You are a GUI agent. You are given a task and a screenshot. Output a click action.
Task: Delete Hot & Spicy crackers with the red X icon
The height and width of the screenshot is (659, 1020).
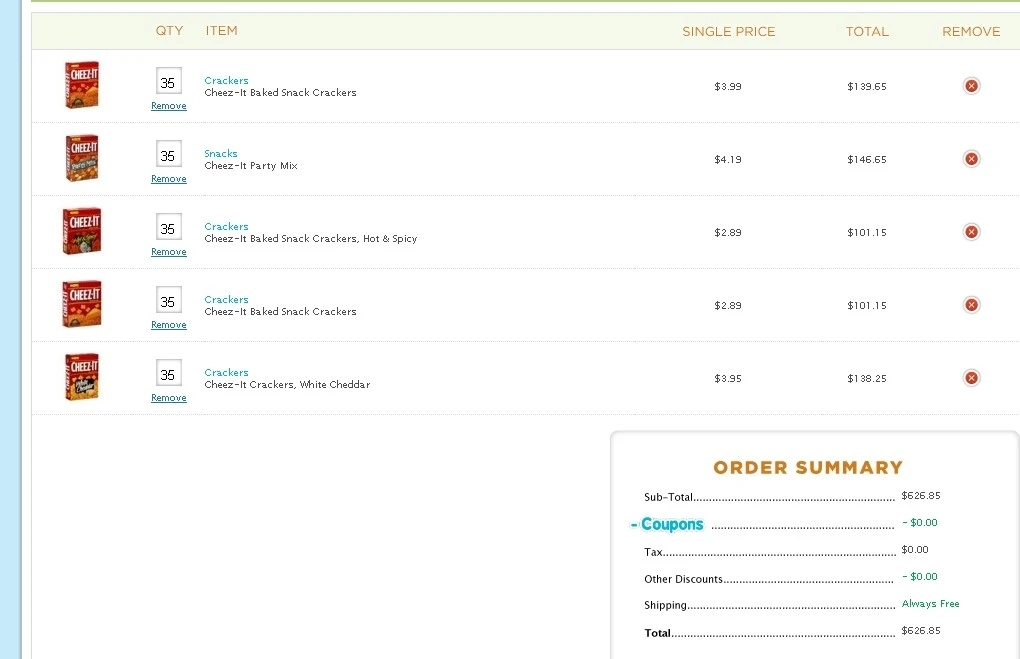pos(971,232)
